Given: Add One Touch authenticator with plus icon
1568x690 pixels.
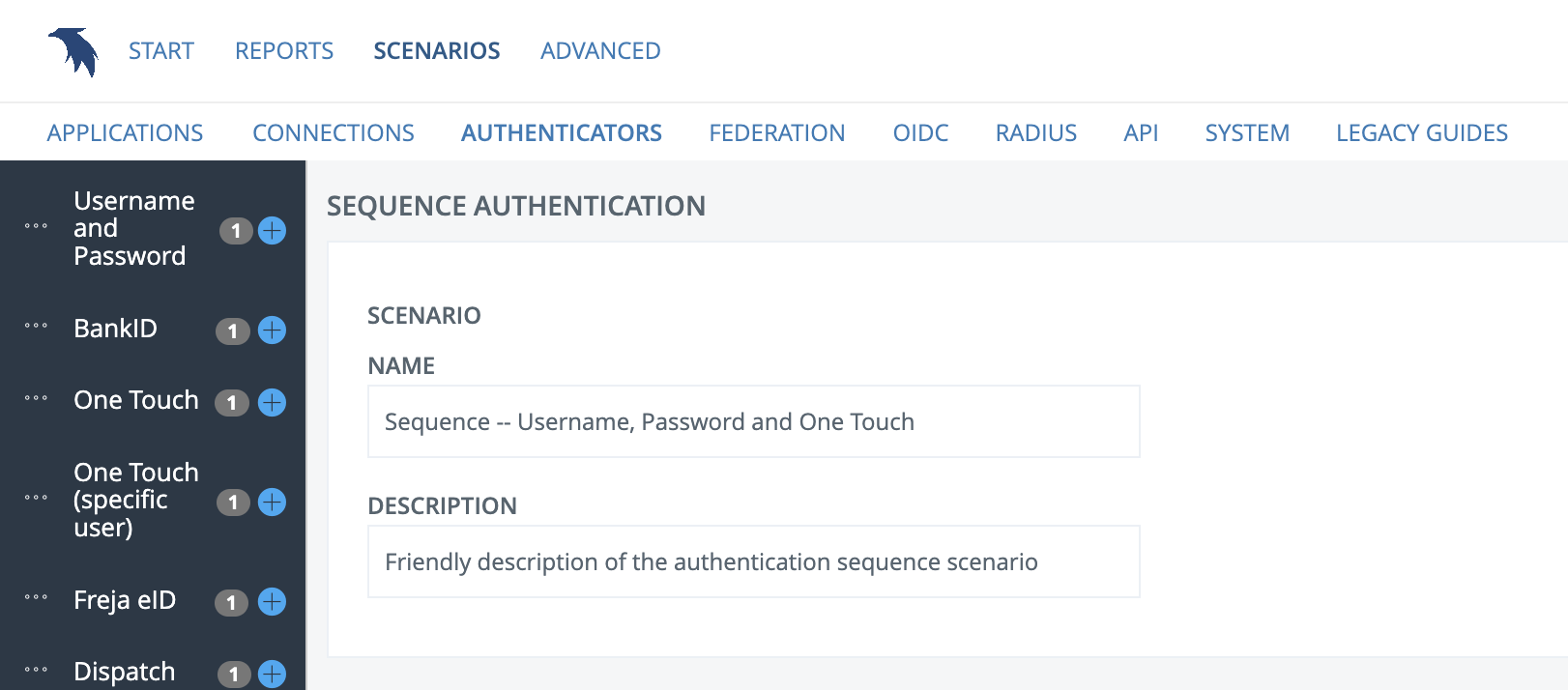Looking at the screenshot, I should point(273,402).
